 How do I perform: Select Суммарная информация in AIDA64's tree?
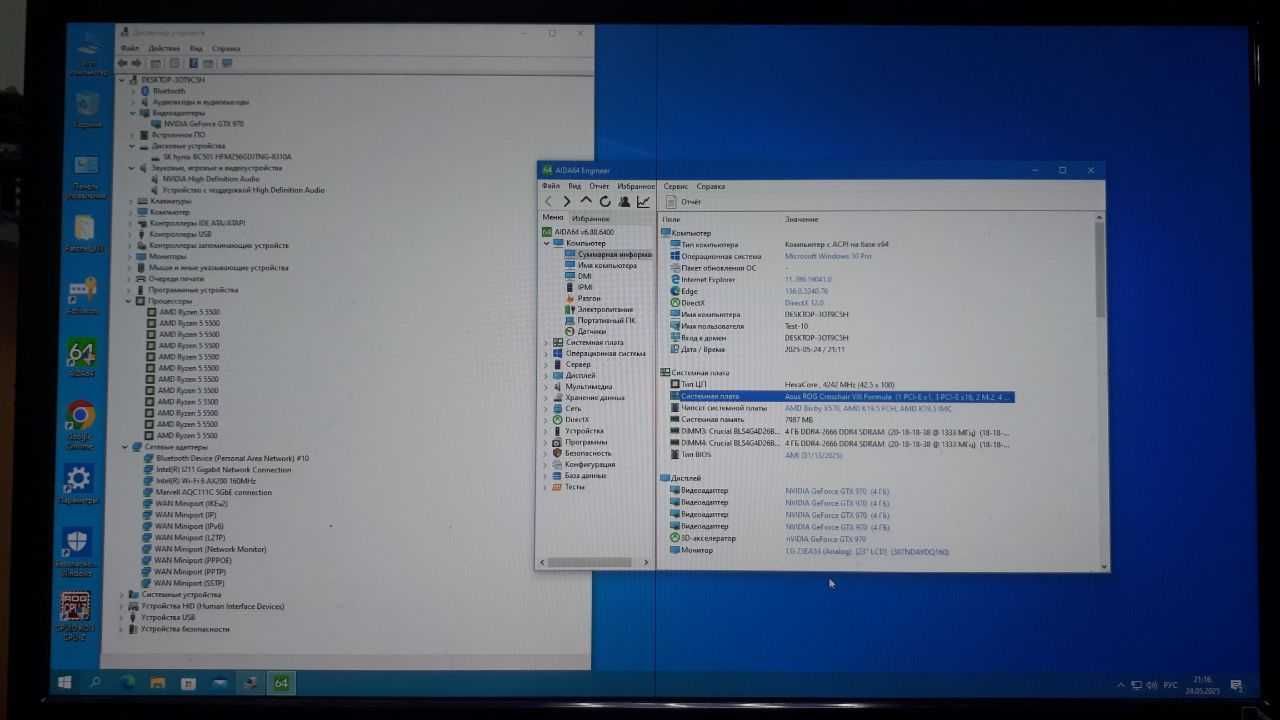coord(608,254)
